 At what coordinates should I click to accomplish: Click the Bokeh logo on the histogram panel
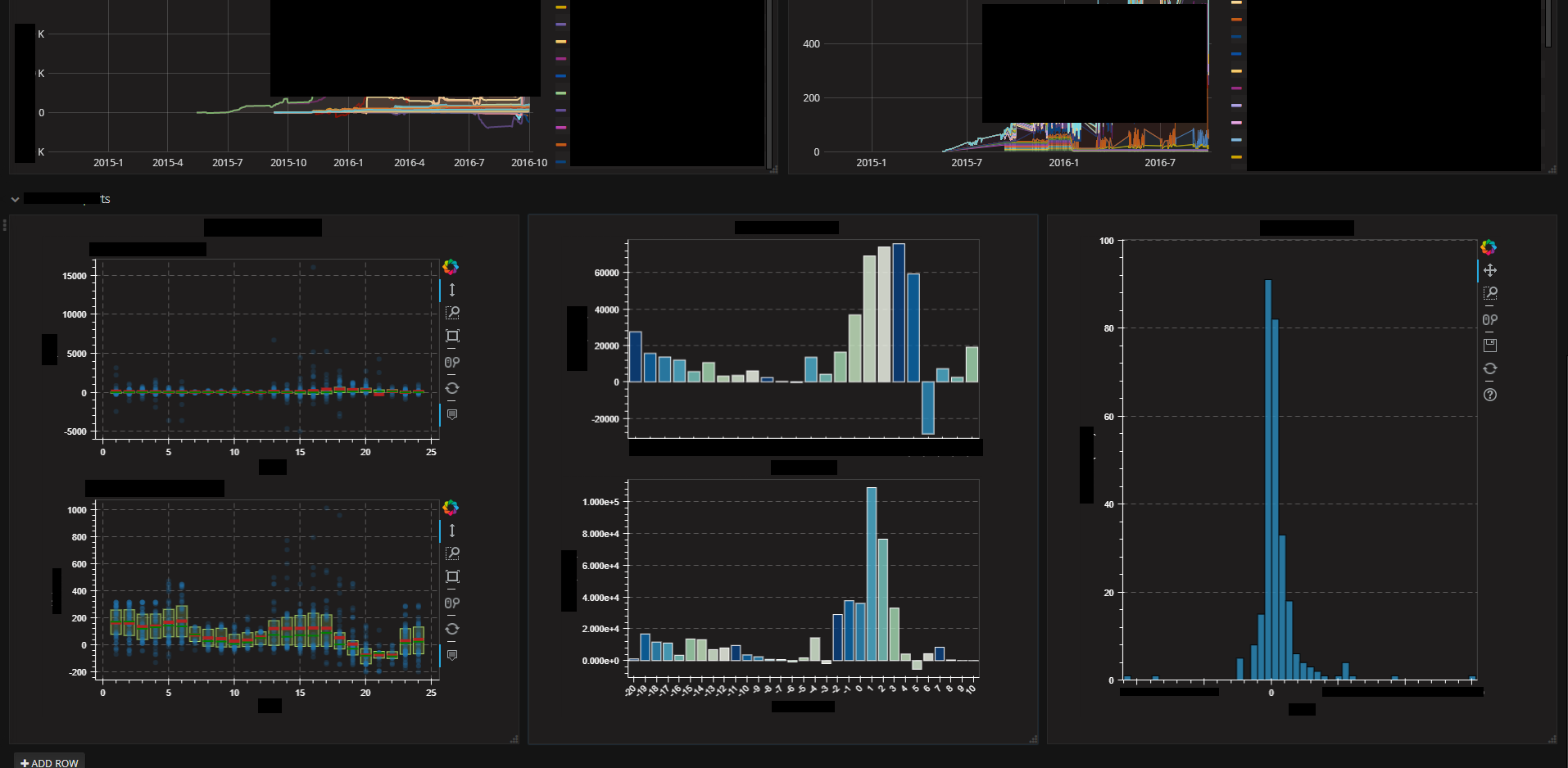[x=1489, y=247]
